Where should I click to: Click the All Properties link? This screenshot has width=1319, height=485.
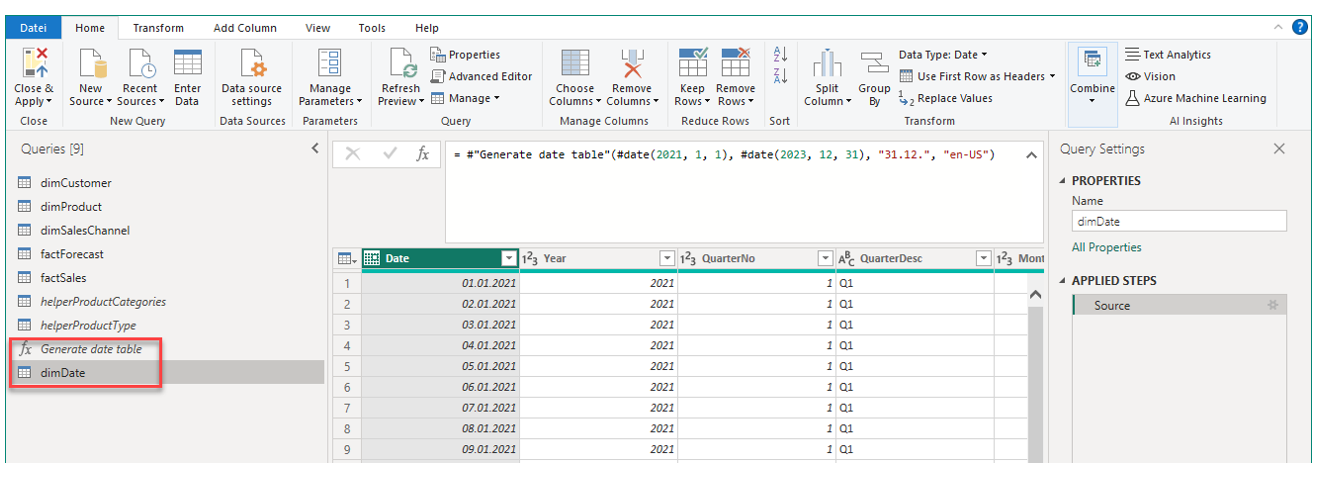pos(1106,247)
